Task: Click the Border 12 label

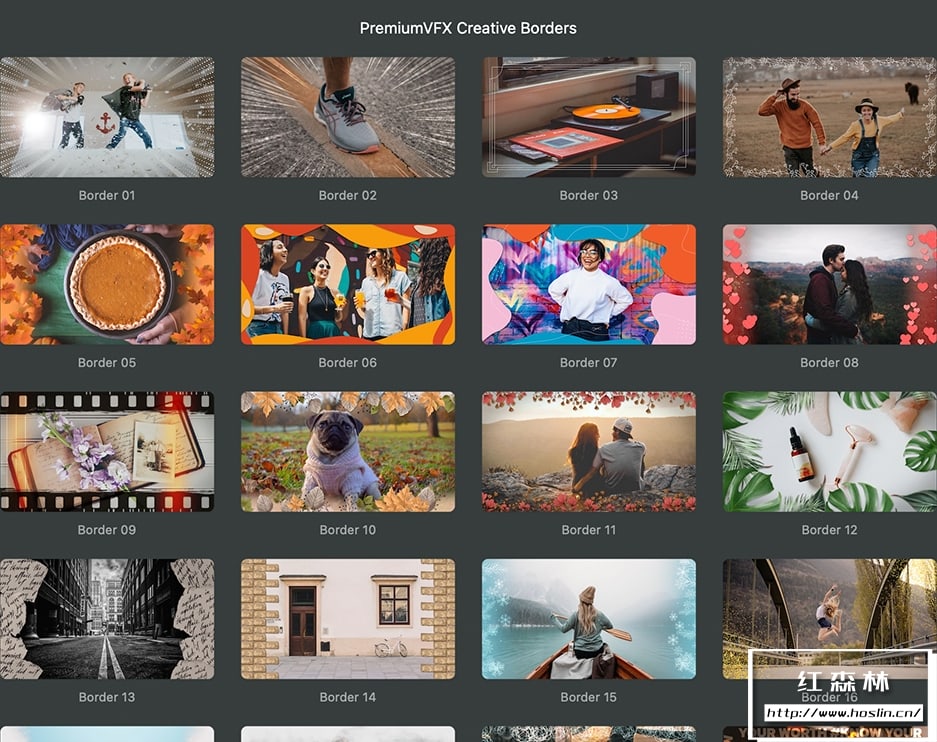Action: tap(829, 530)
